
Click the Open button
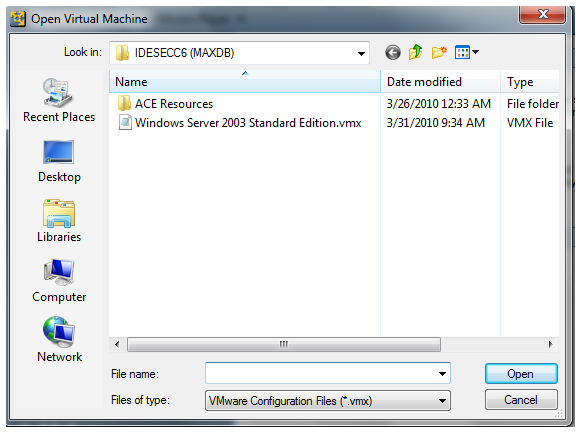521,374
